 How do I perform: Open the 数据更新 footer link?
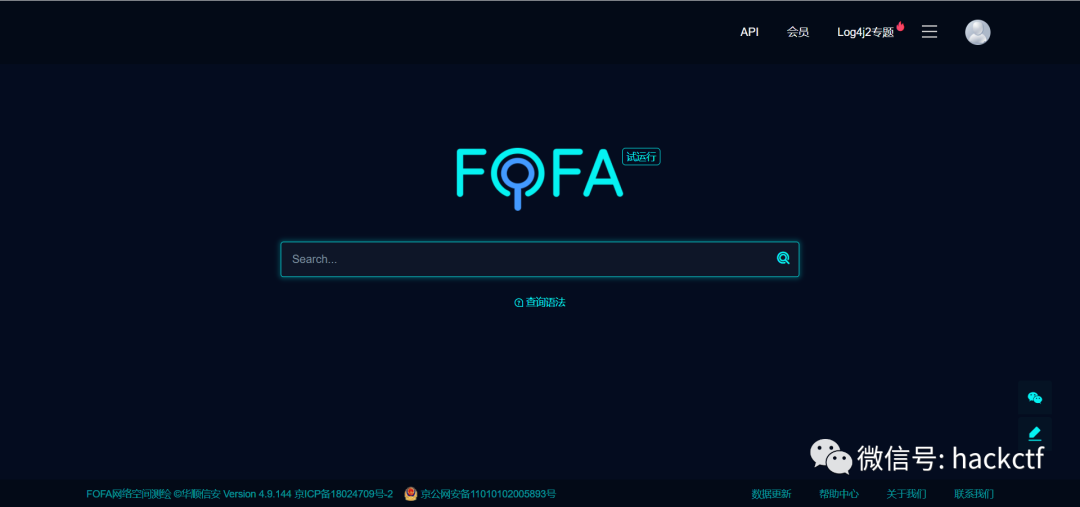pos(771,494)
